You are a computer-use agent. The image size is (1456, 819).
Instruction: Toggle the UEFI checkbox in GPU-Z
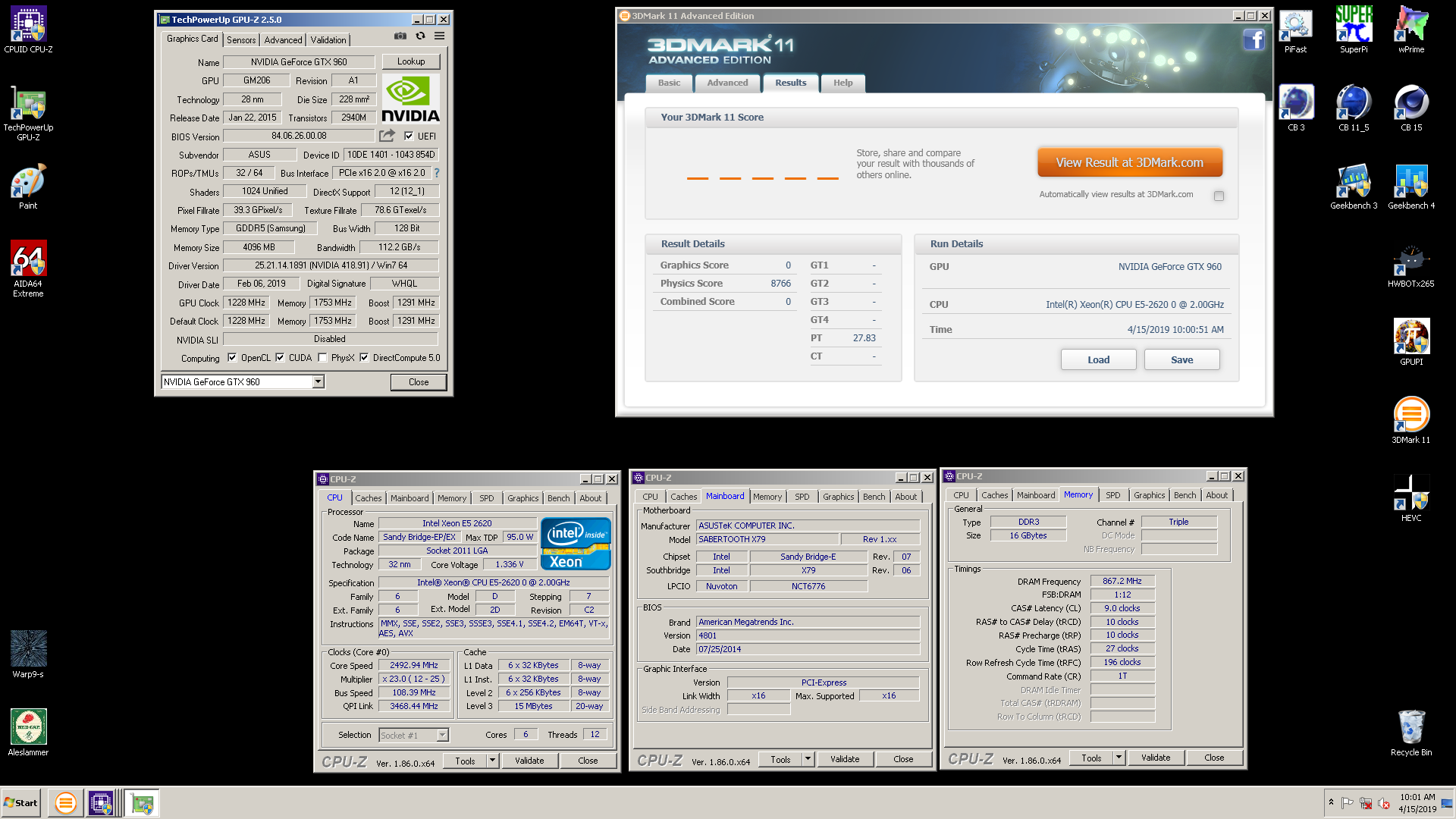click(409, 136)
